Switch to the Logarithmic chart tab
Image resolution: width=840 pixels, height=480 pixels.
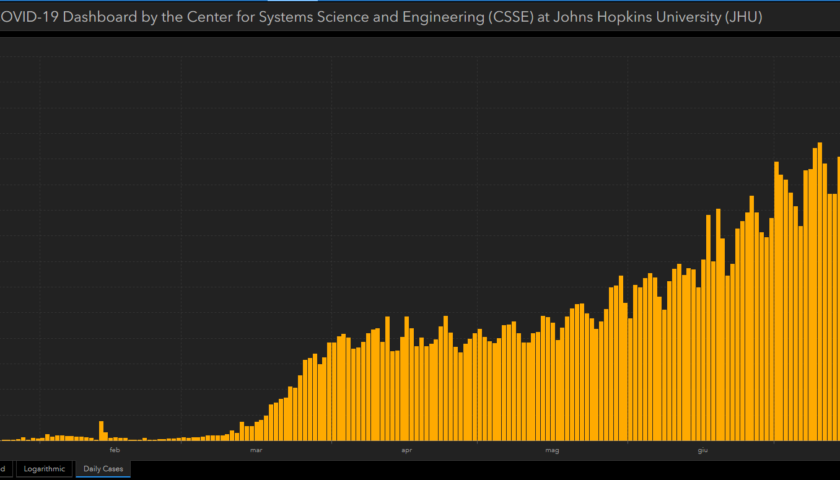(44, 469)
